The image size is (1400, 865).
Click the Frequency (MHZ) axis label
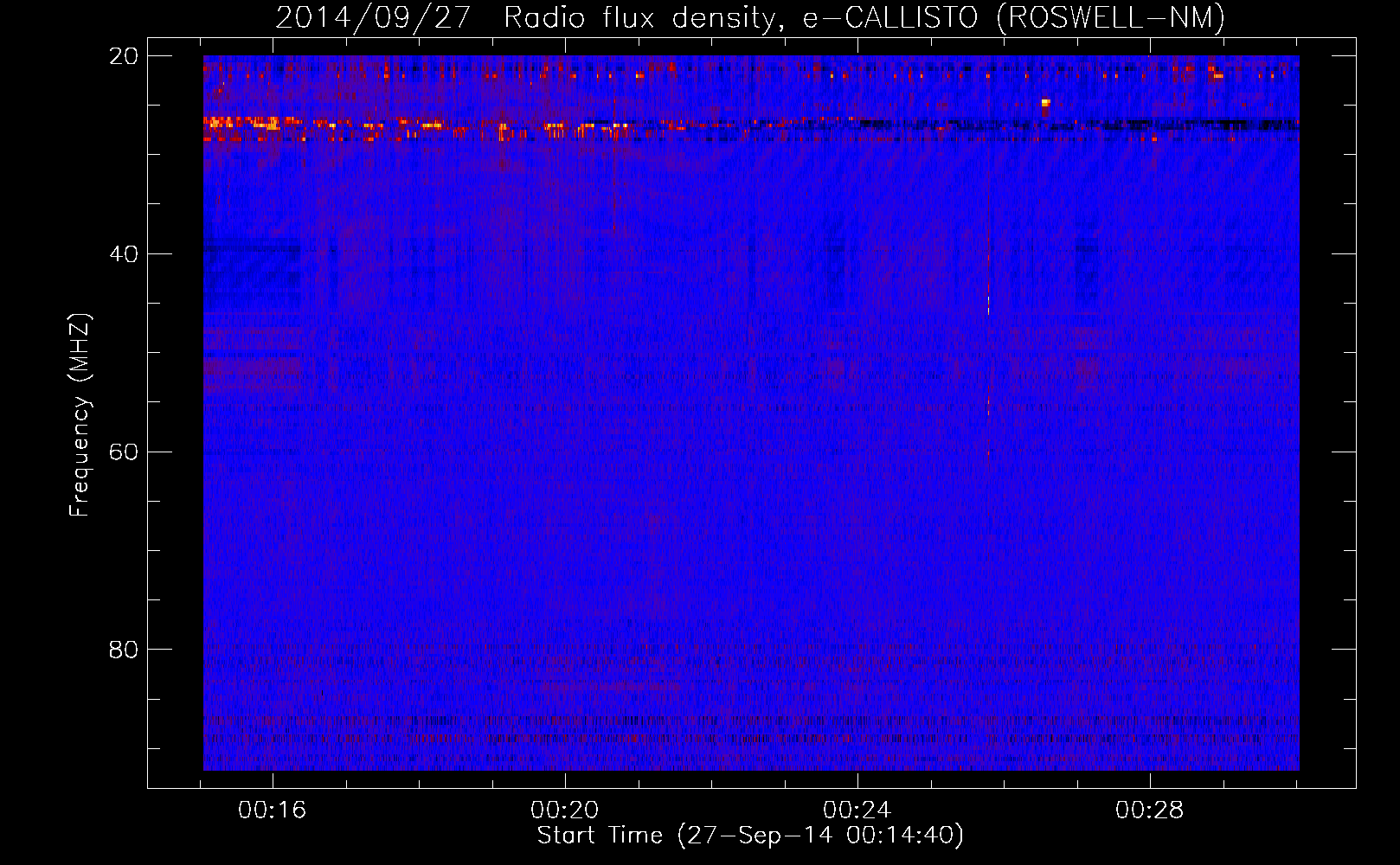tap(80, 416)
